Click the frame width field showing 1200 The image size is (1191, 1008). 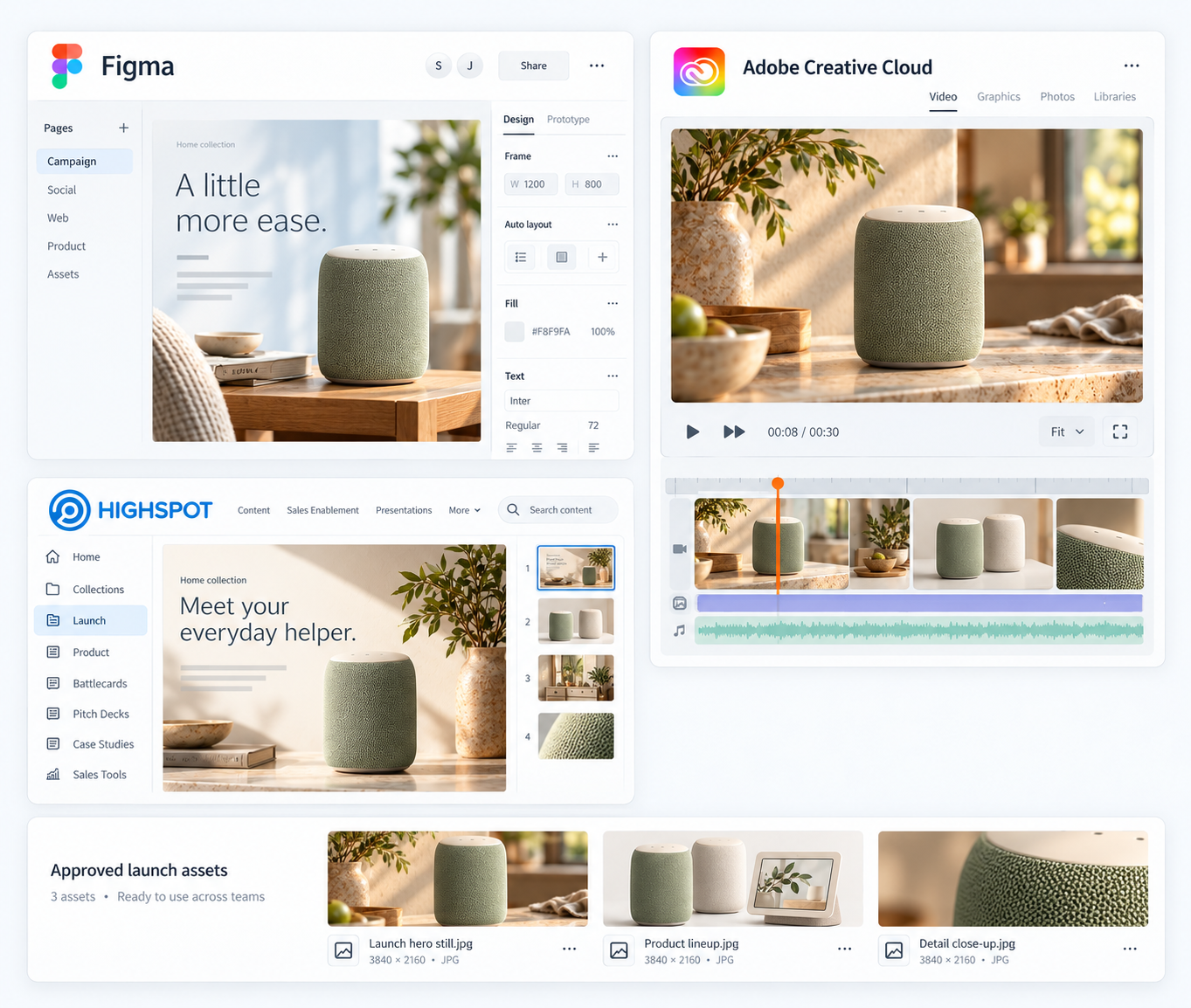coord(530,184)
